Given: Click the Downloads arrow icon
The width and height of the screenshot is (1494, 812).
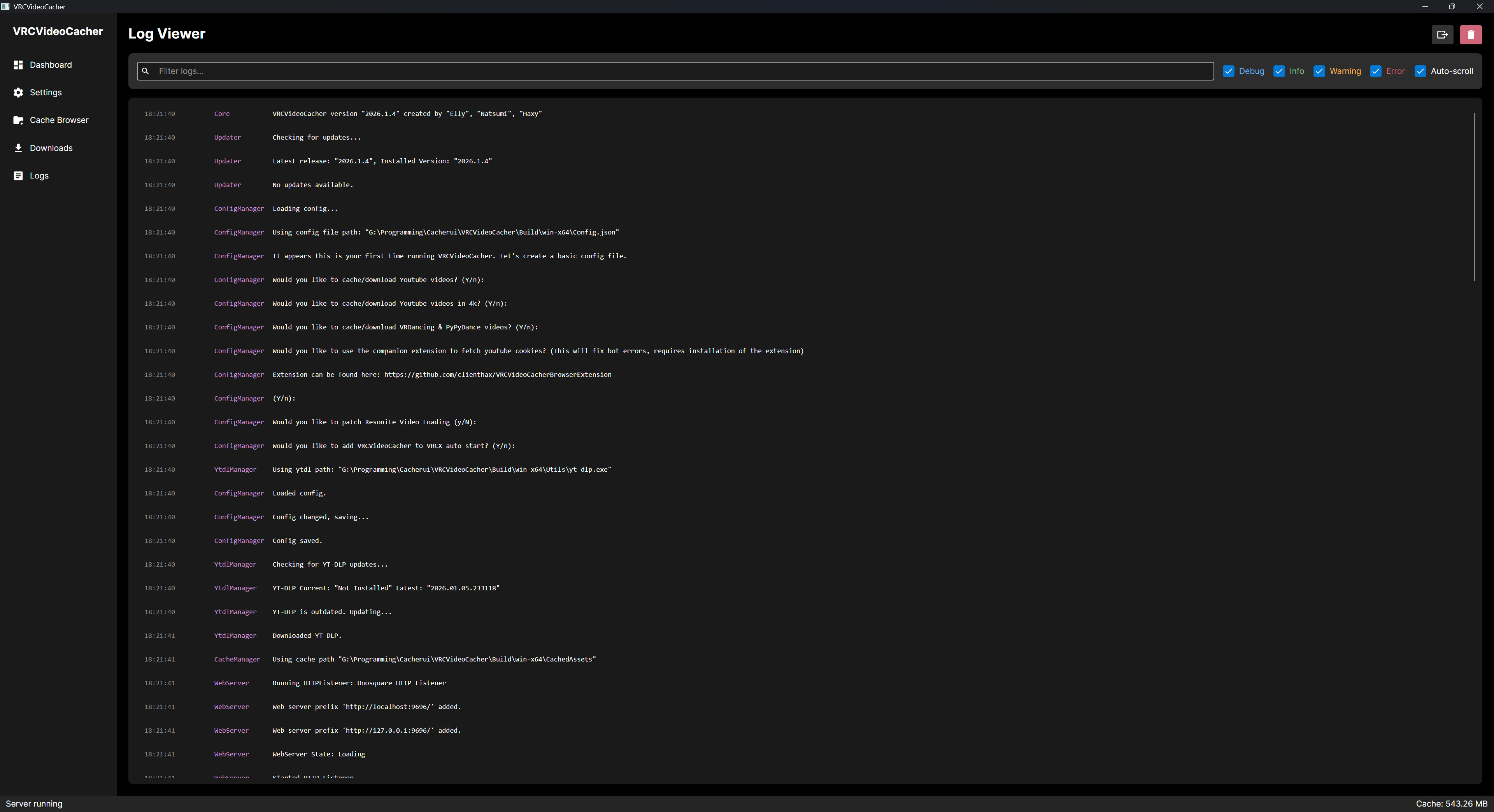Looking at the screenshot, I should (18, 148).
